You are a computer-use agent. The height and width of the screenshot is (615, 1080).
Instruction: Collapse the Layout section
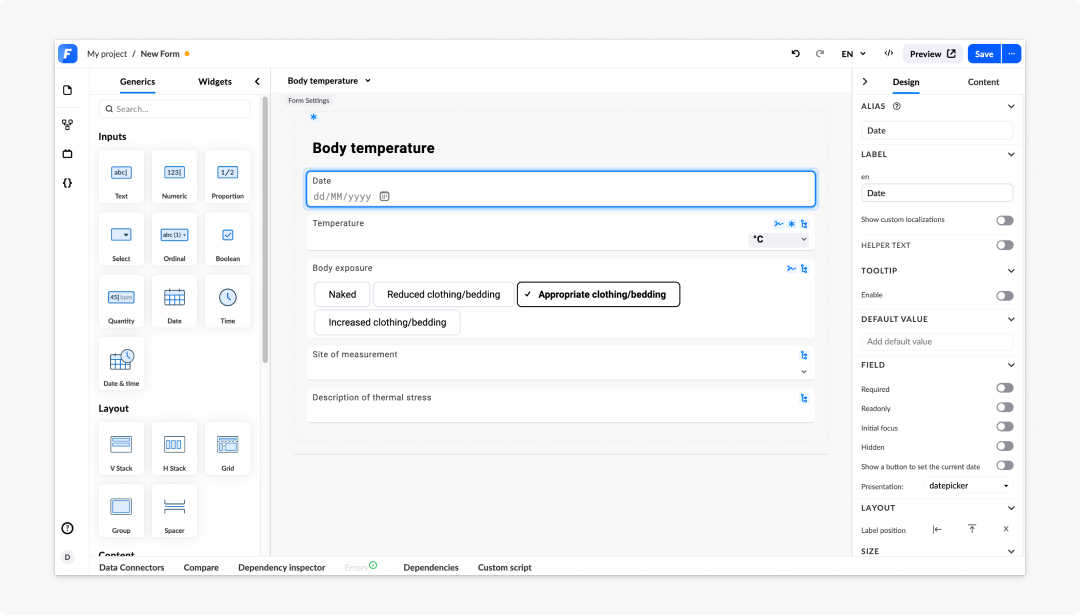[x=1010, y=508]
